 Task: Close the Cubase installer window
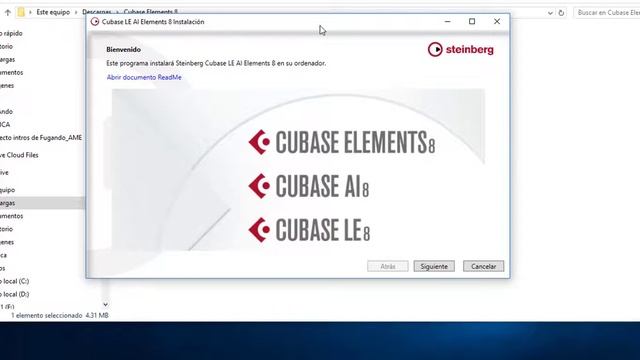point(497,21)
